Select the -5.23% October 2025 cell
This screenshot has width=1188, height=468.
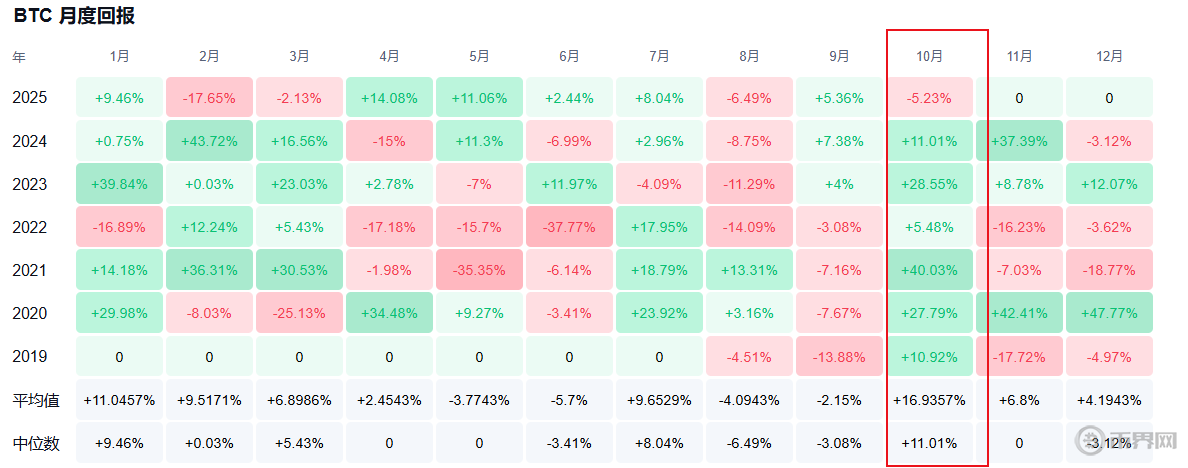[929, 98]
